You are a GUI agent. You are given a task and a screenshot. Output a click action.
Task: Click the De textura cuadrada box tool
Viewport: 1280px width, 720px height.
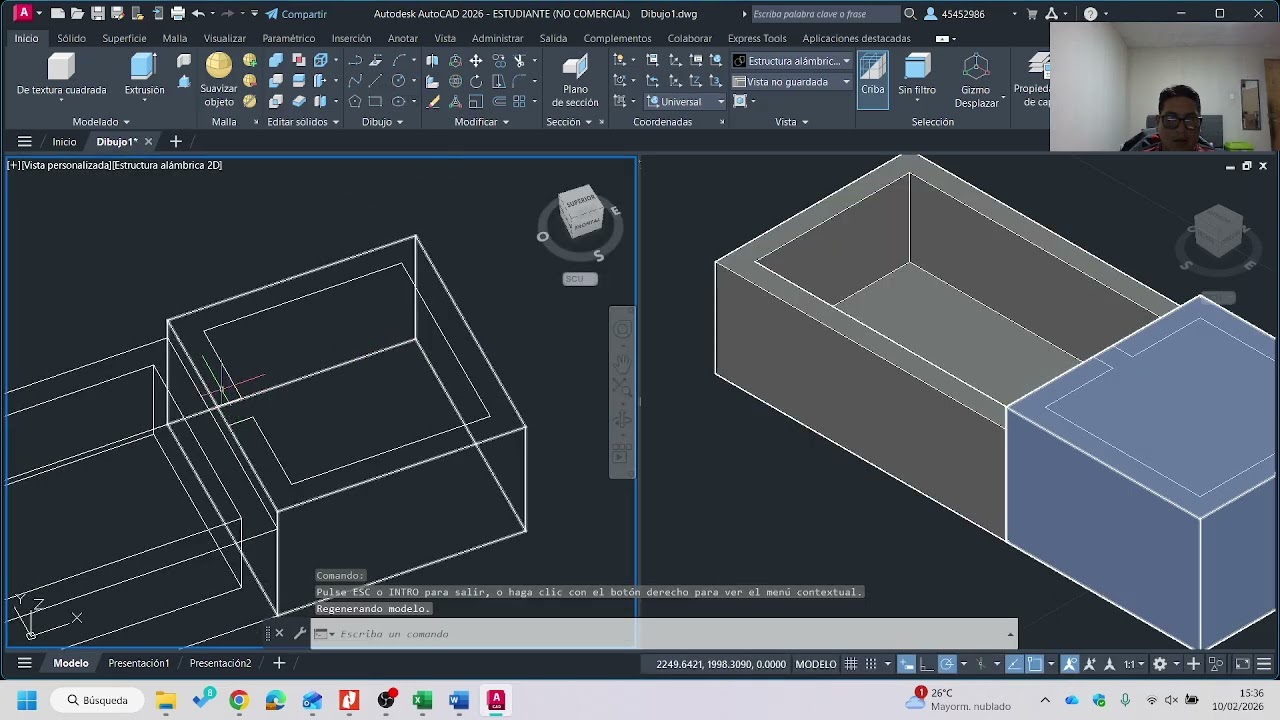61,76
